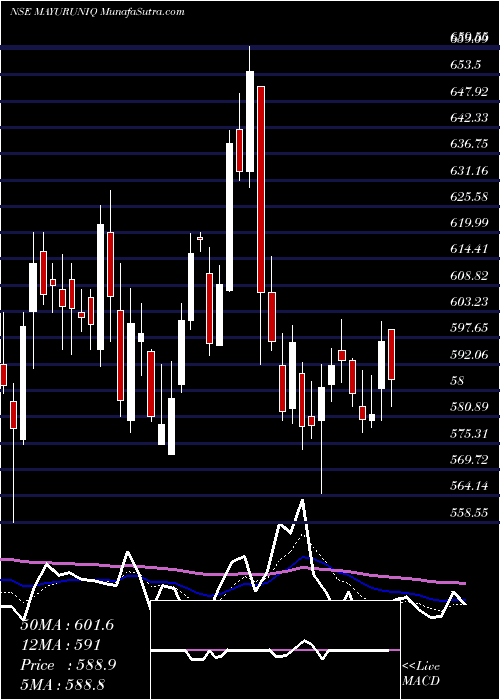500x700 pixels.
Task: Click the last red candlestick on the right
Action: point(392,354)
